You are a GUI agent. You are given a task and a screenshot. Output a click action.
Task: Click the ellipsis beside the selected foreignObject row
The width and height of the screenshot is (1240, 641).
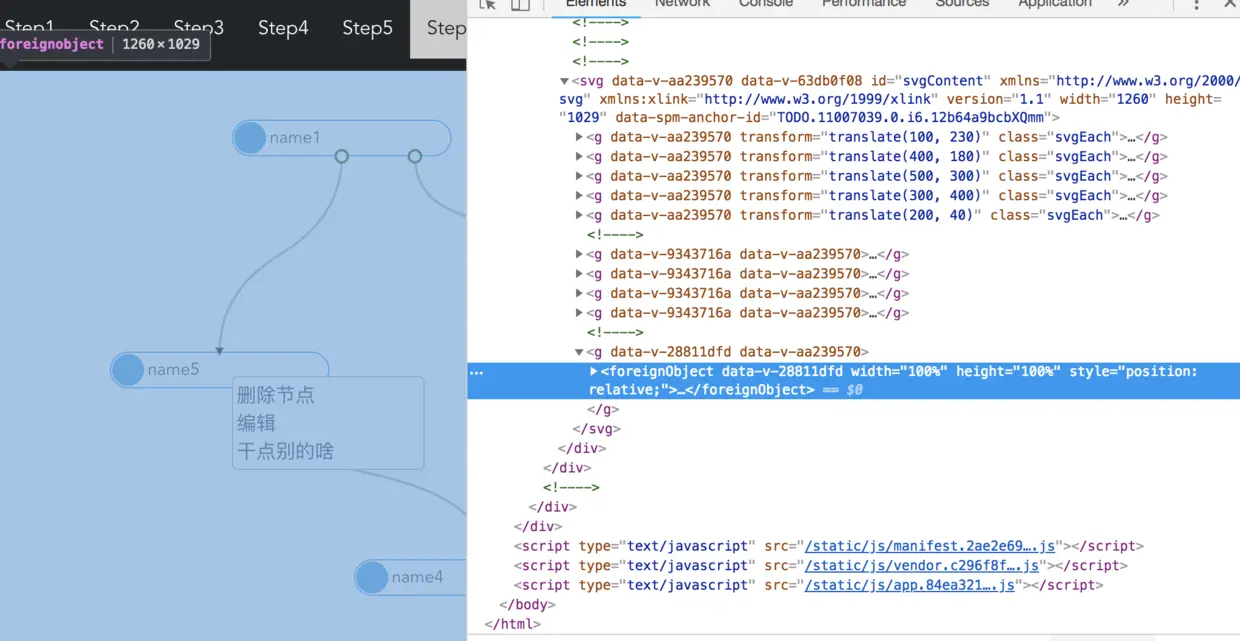coord(477,372)
